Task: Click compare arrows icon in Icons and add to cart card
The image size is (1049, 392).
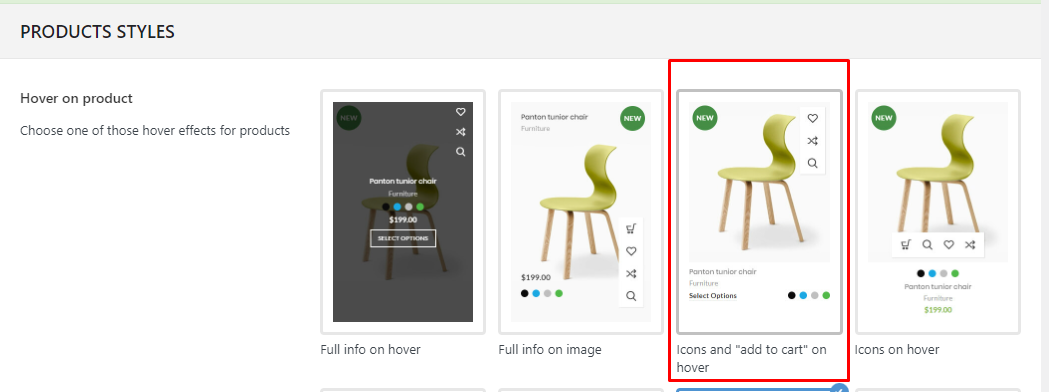Action: click(x=812, y=140)
